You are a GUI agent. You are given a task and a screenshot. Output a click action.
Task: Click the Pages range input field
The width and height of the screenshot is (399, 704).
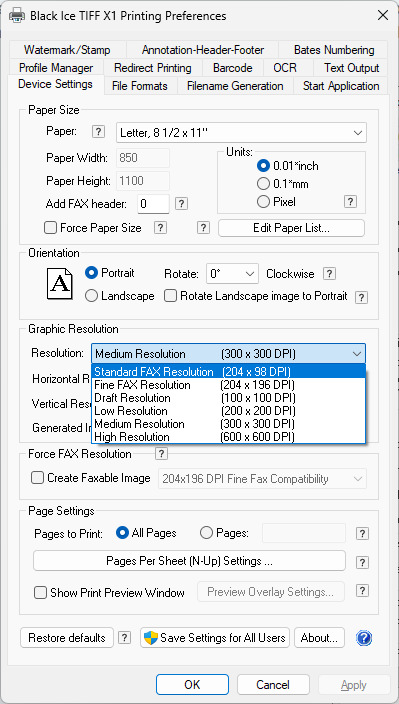click(304, 533)
